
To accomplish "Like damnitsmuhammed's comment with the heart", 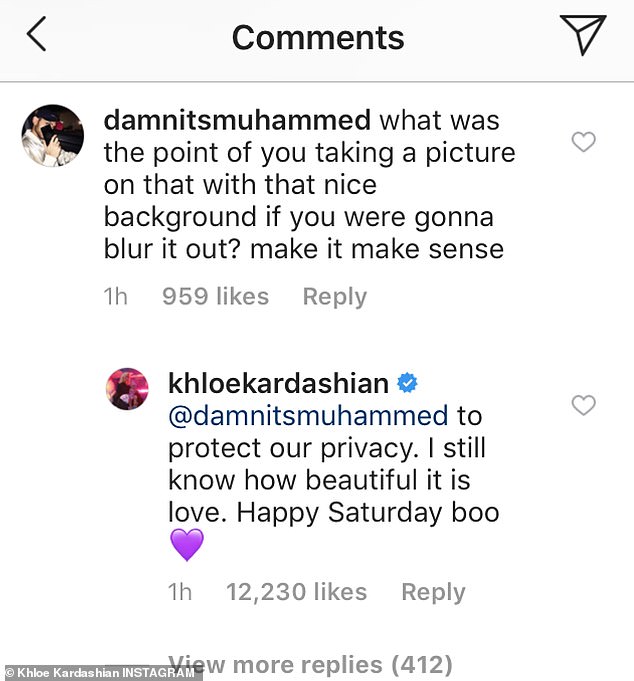I will [x=583, y=142].
